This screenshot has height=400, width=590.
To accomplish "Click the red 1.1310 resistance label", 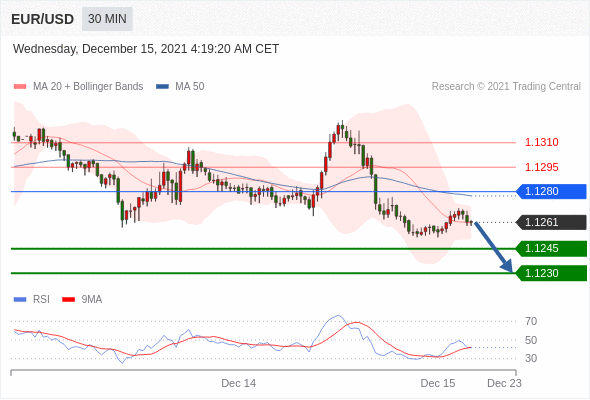I will click(541, 143).
